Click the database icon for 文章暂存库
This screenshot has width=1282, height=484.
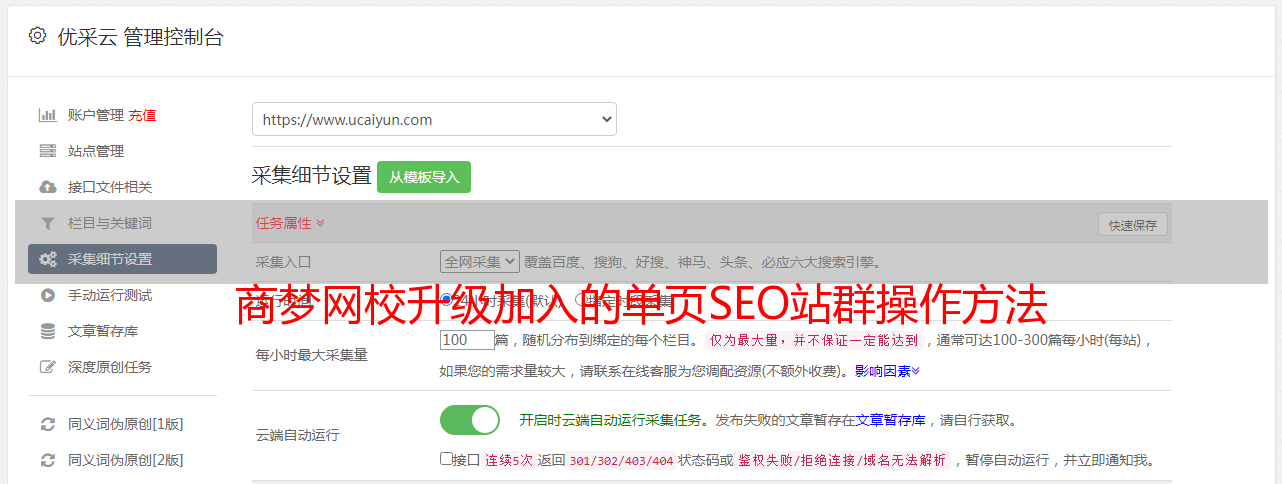[47, 331]
